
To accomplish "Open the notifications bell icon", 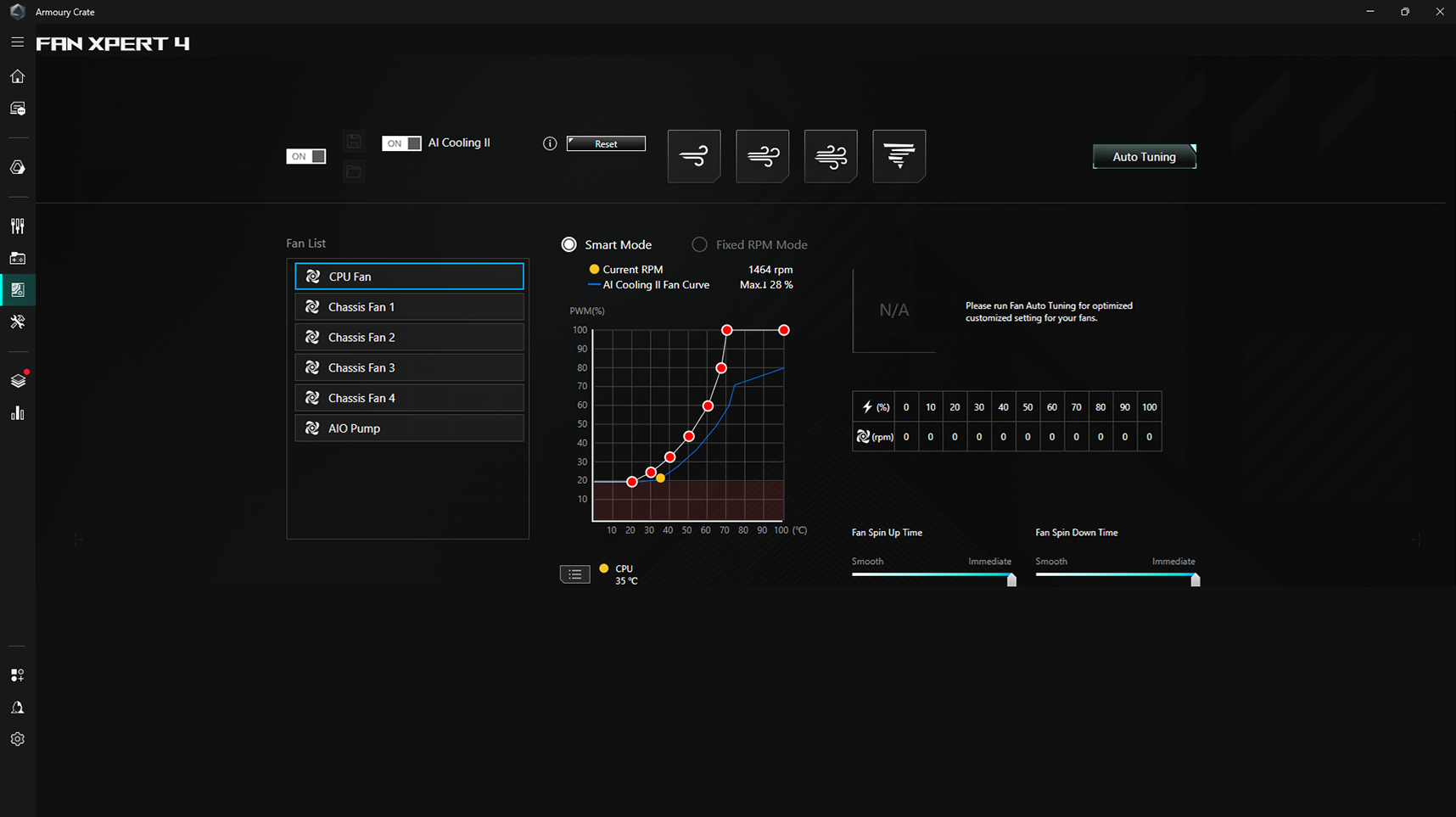I will [17, 708].
